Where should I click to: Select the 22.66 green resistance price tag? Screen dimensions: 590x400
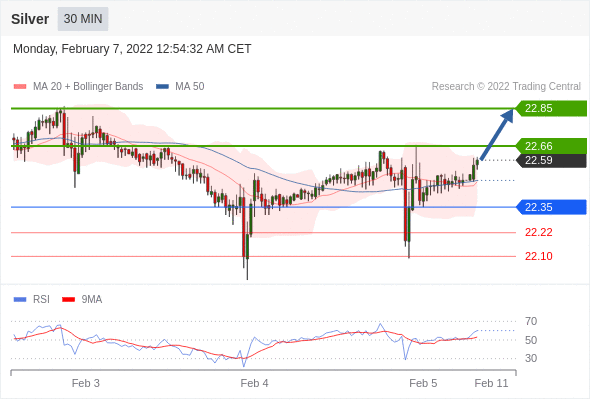(551, 146)
